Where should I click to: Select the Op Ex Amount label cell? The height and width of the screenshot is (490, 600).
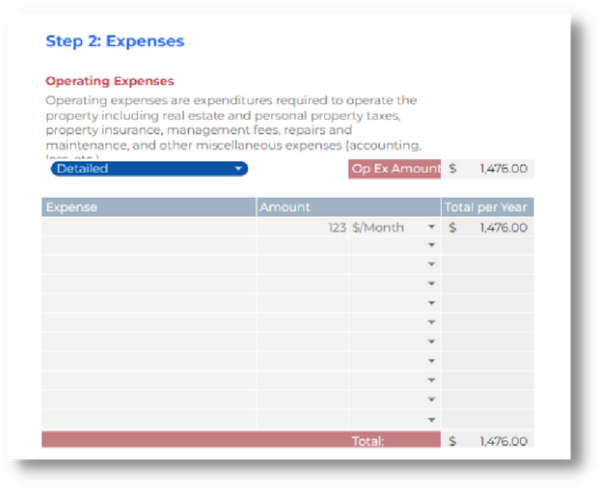pos(394,169)
